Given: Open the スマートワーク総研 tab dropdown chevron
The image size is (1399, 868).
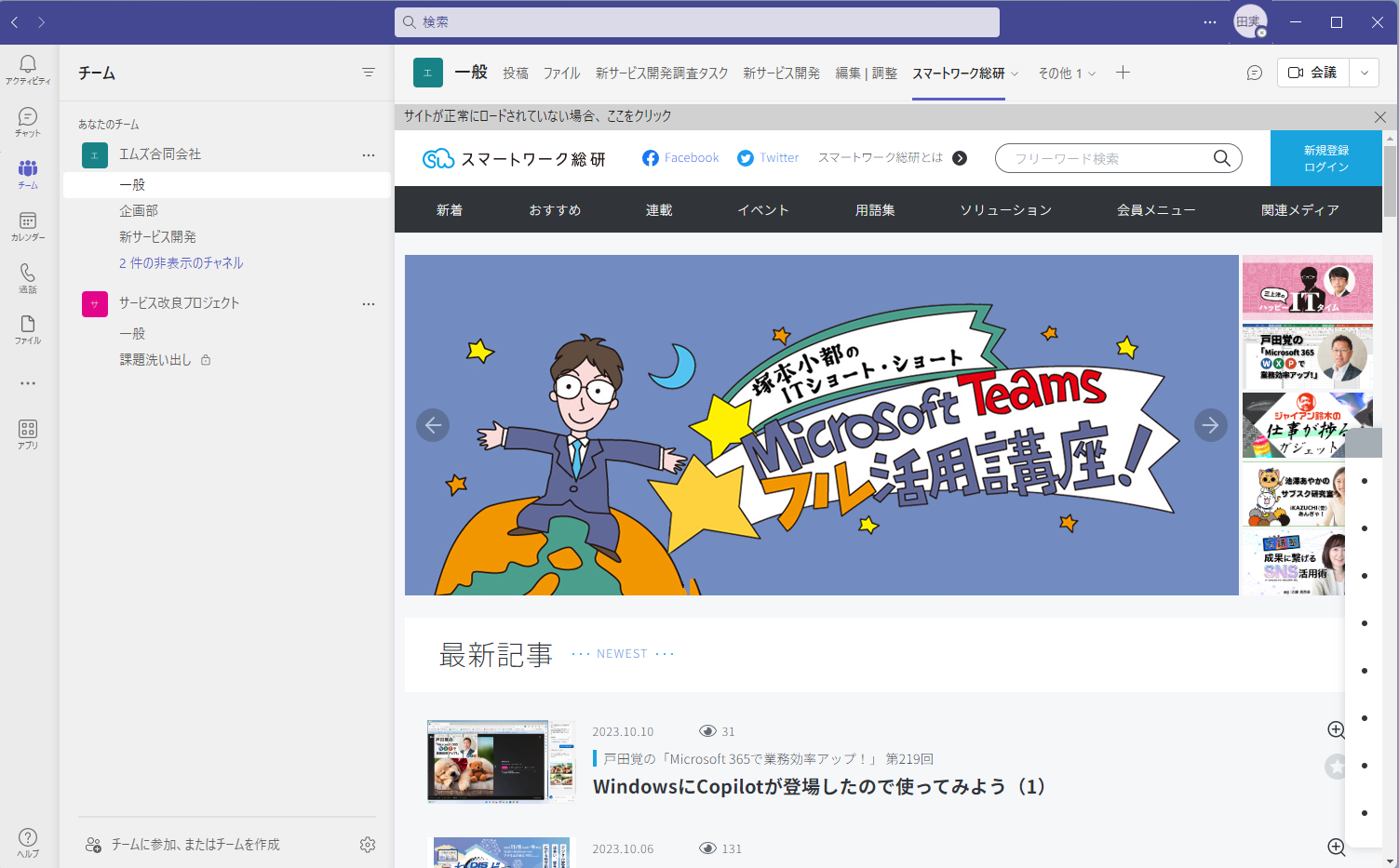Looking at the screenshot, I should pos(1015,73).
